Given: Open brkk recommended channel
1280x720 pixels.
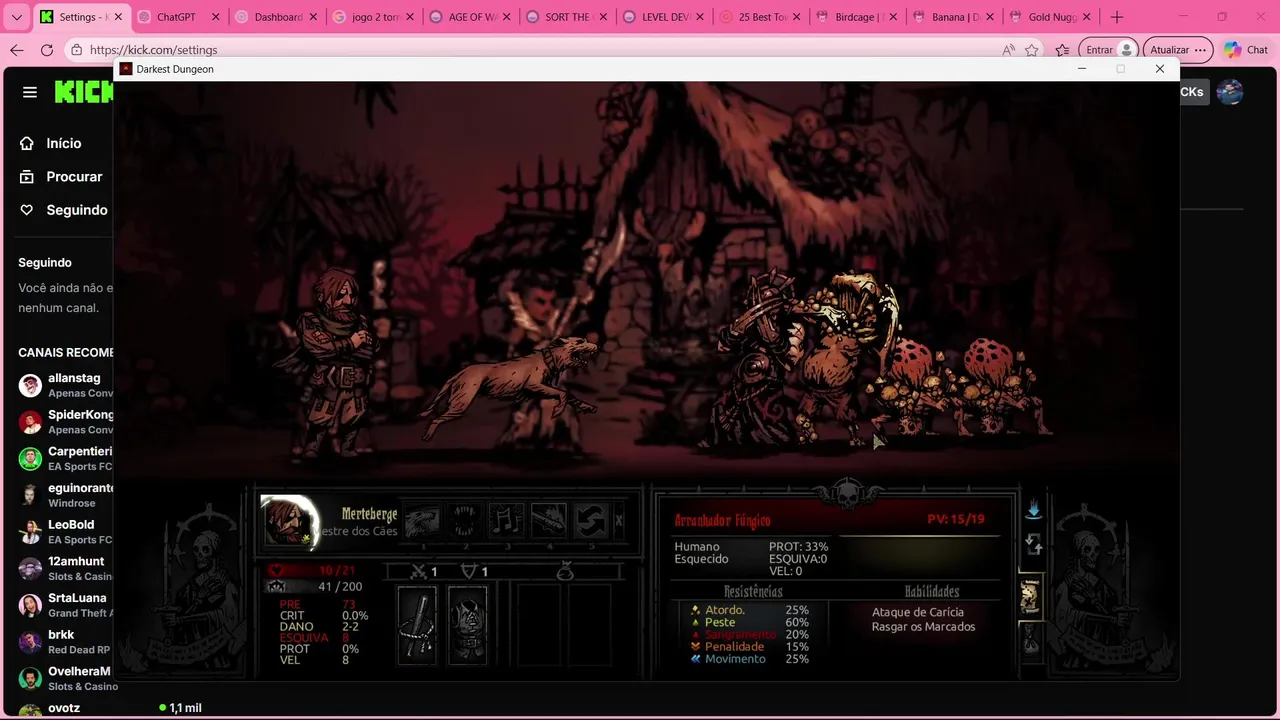Looking at the screenshot, I should pos(64,642).
